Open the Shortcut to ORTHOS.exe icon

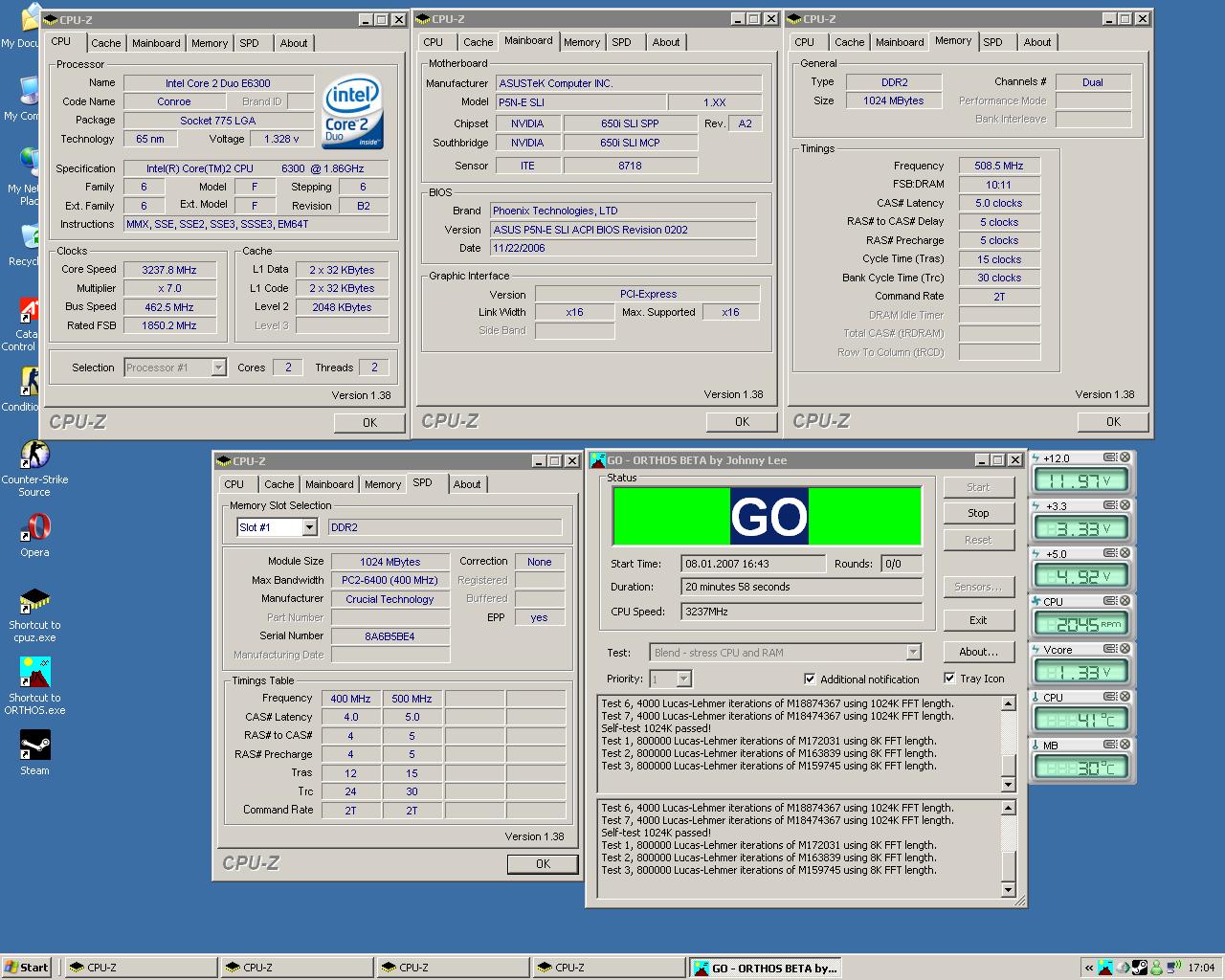click(x=34, y=686)
